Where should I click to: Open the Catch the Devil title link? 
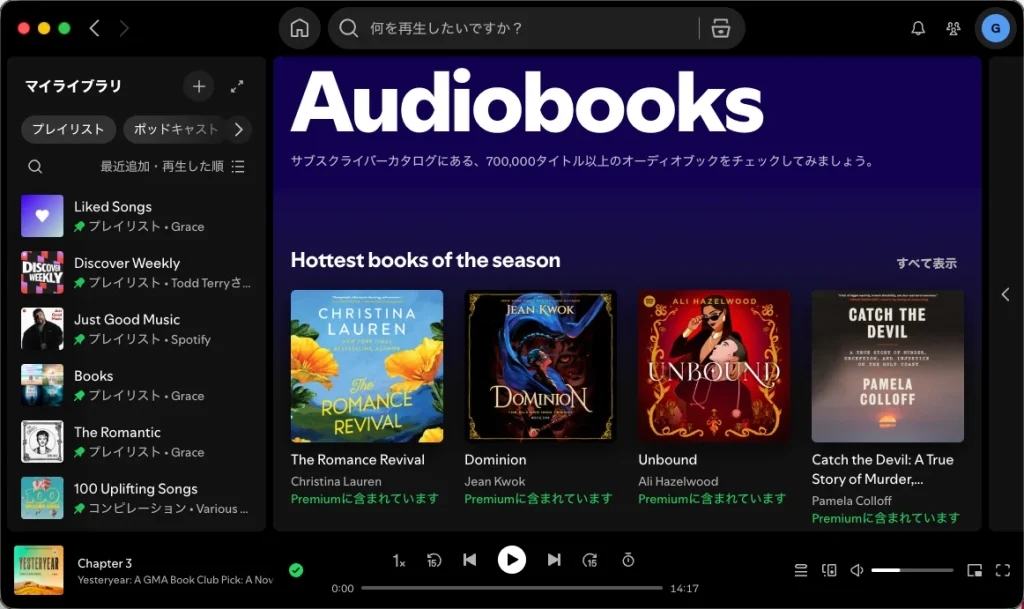tap(882, 469)
